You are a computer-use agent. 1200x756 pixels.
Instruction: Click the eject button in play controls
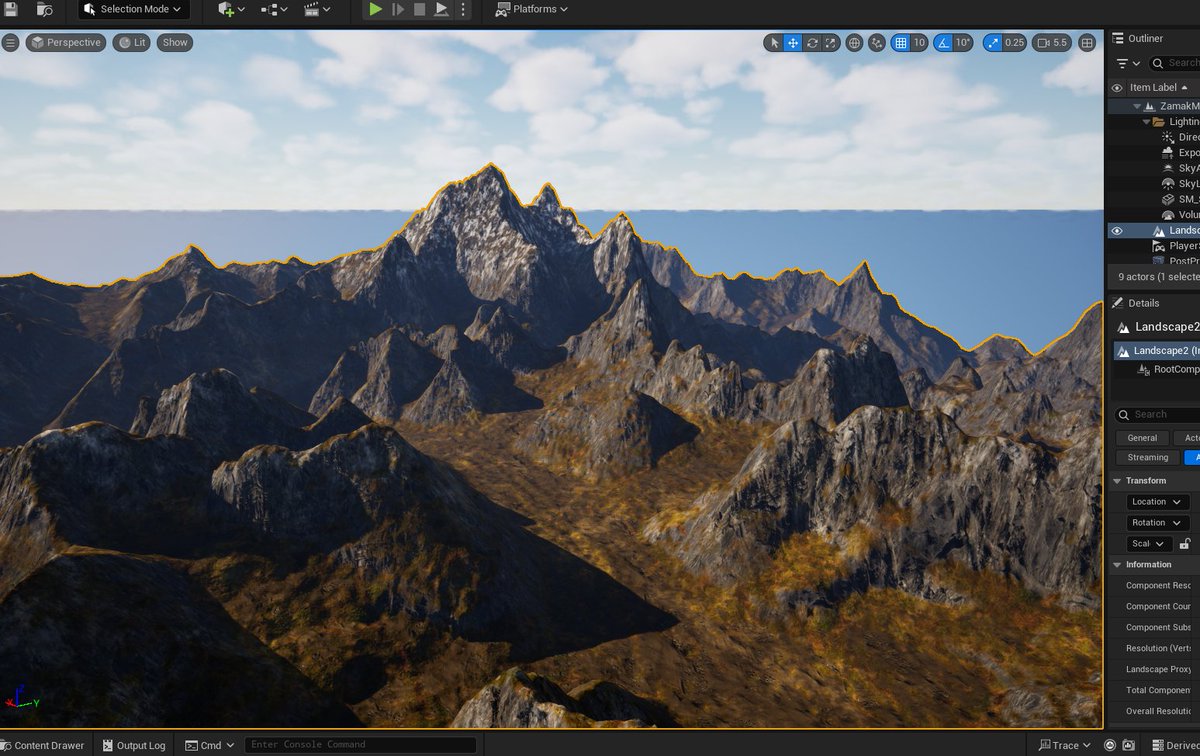(x=441, y=9)
